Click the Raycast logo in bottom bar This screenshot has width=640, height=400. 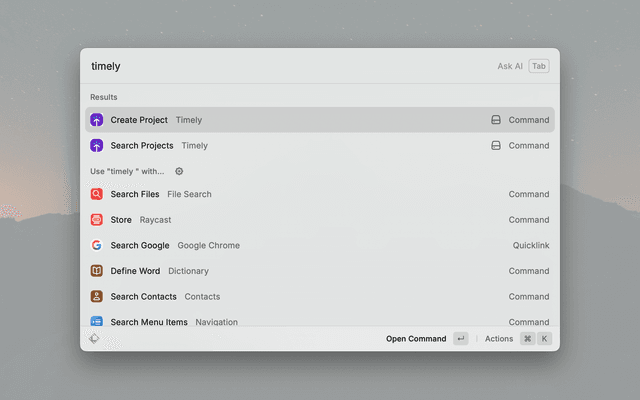point(94,339)
